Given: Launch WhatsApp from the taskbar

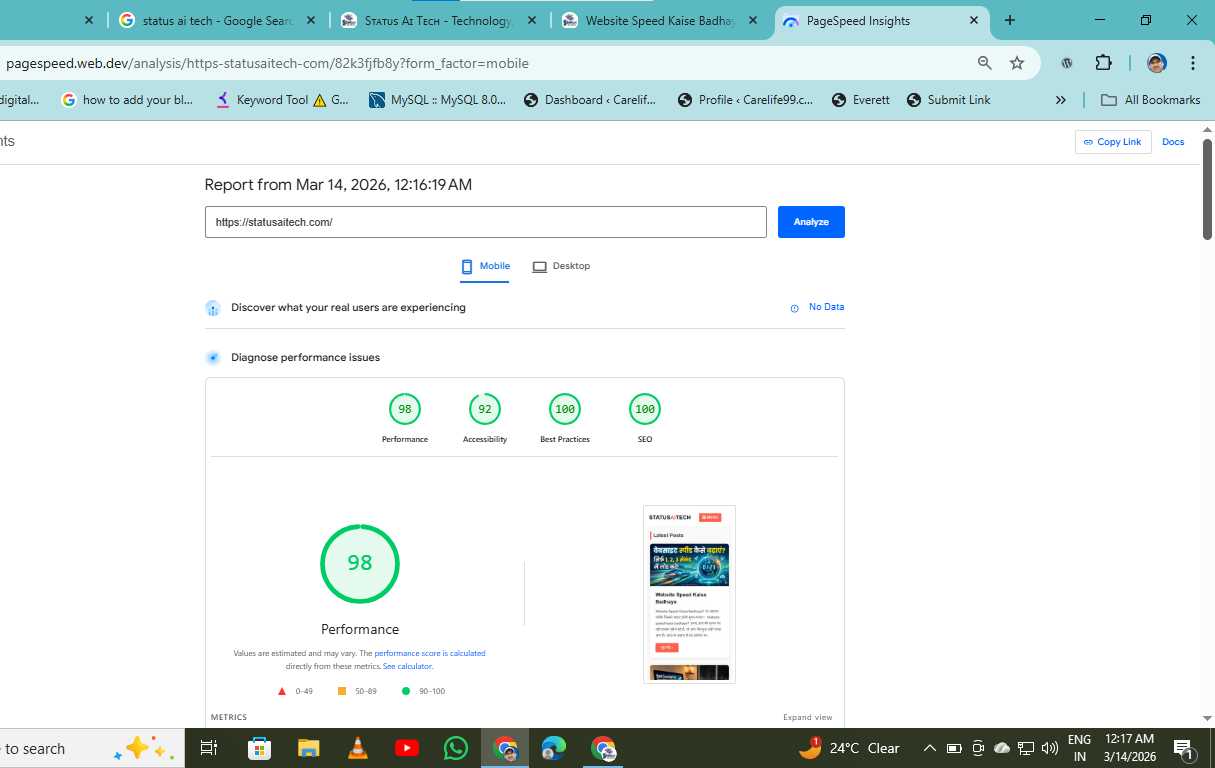Looking at the screenshot, I should click(x=455, y=748).
